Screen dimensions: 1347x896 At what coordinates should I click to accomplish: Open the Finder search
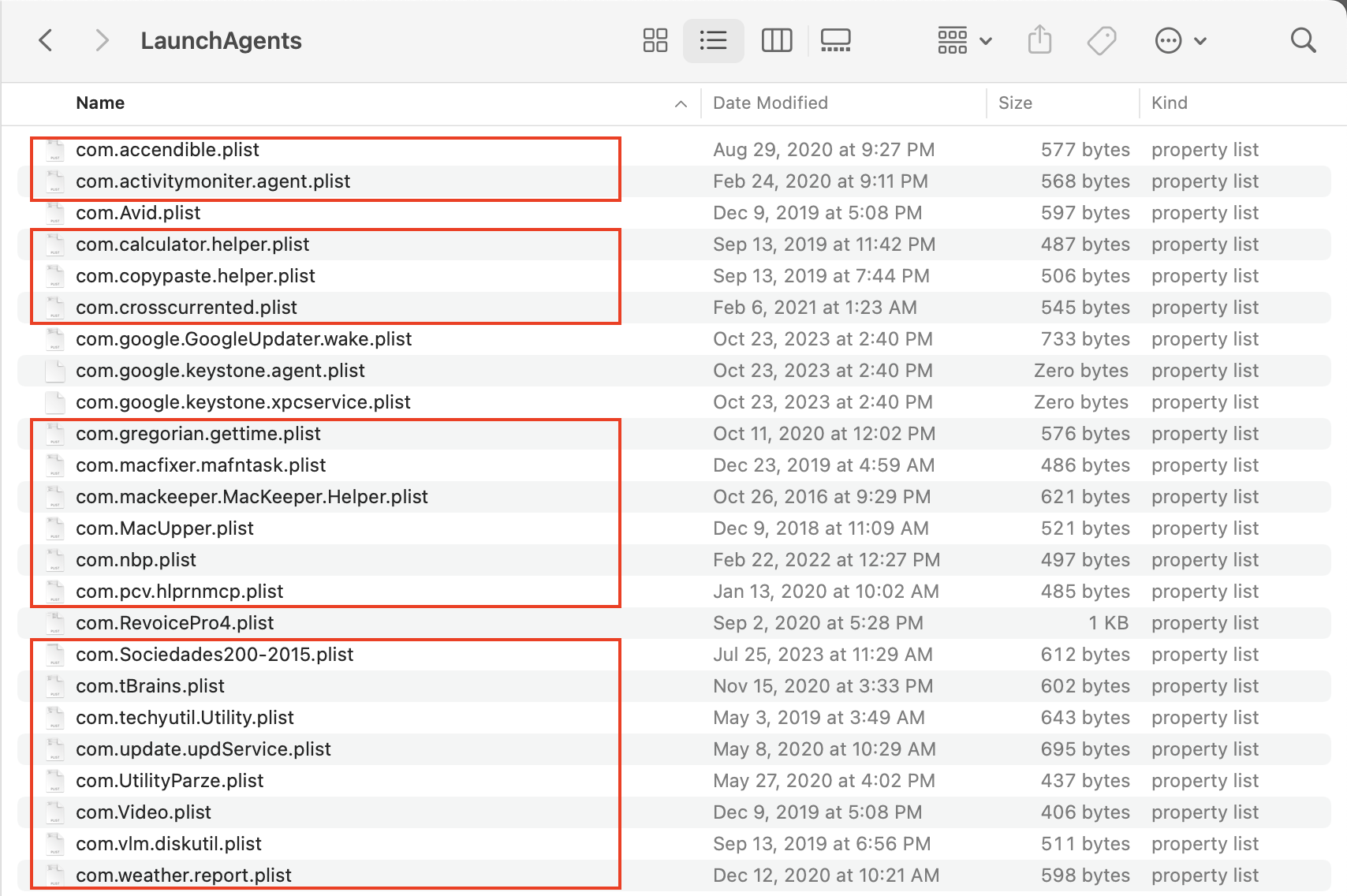tap(1304, 40)
